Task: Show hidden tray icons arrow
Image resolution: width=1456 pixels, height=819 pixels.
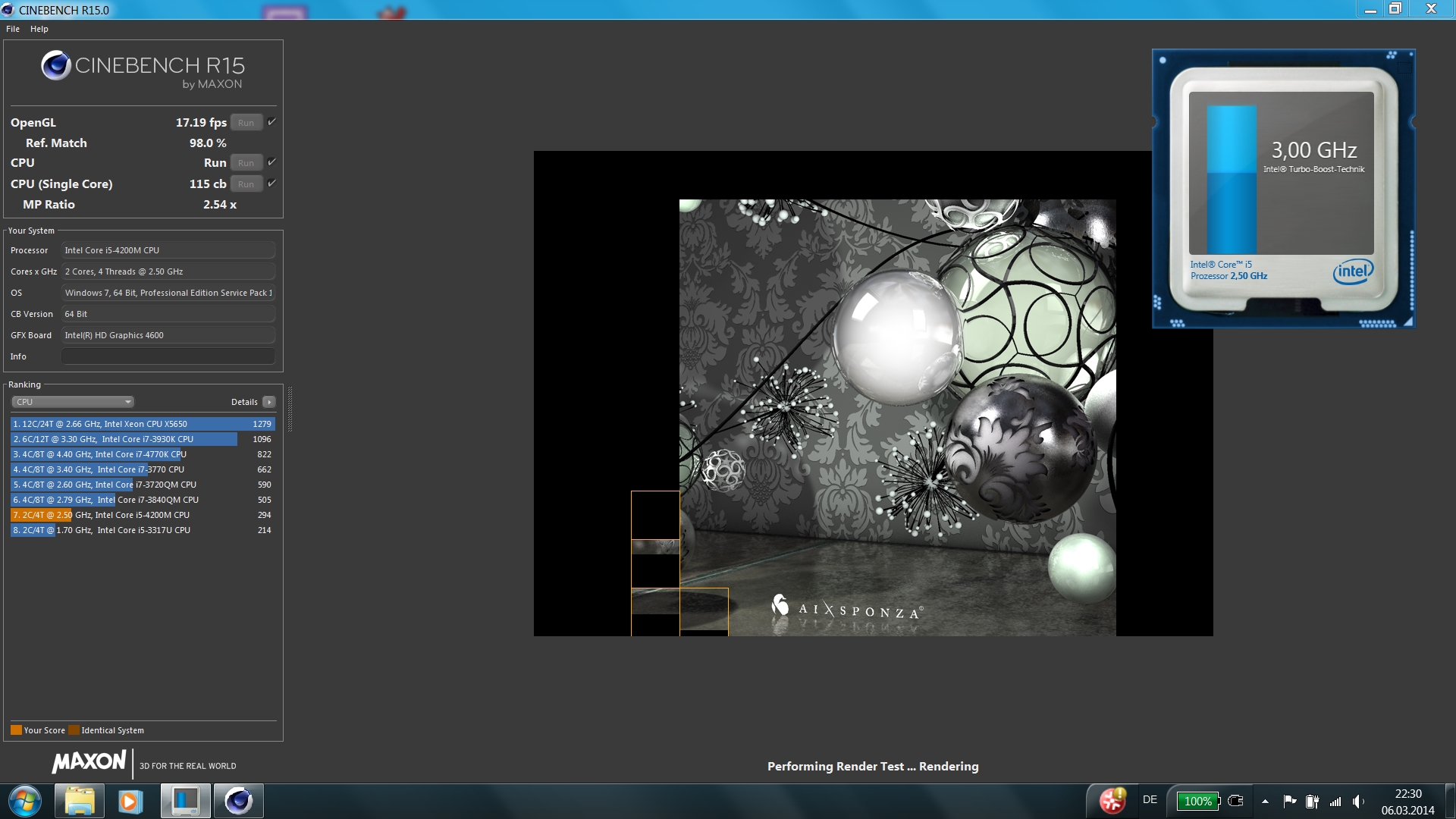Action: pos(1265,802)
